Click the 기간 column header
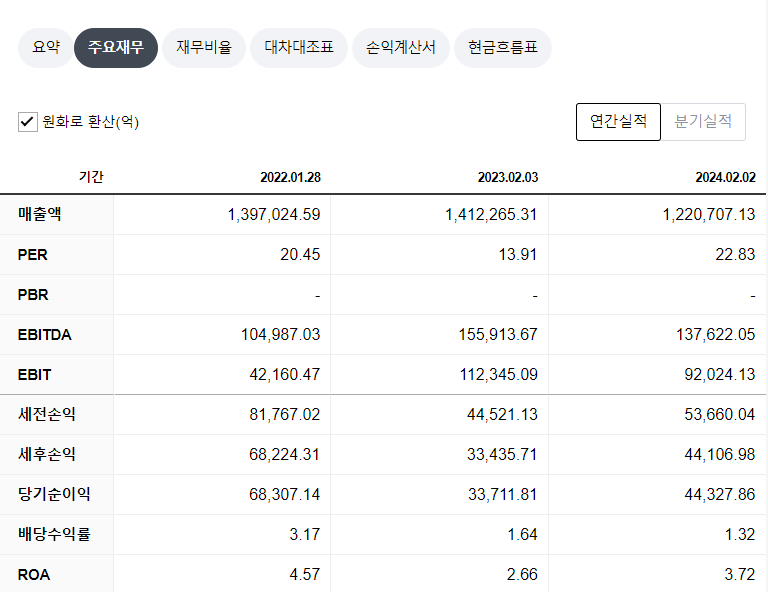 point(91,177)
